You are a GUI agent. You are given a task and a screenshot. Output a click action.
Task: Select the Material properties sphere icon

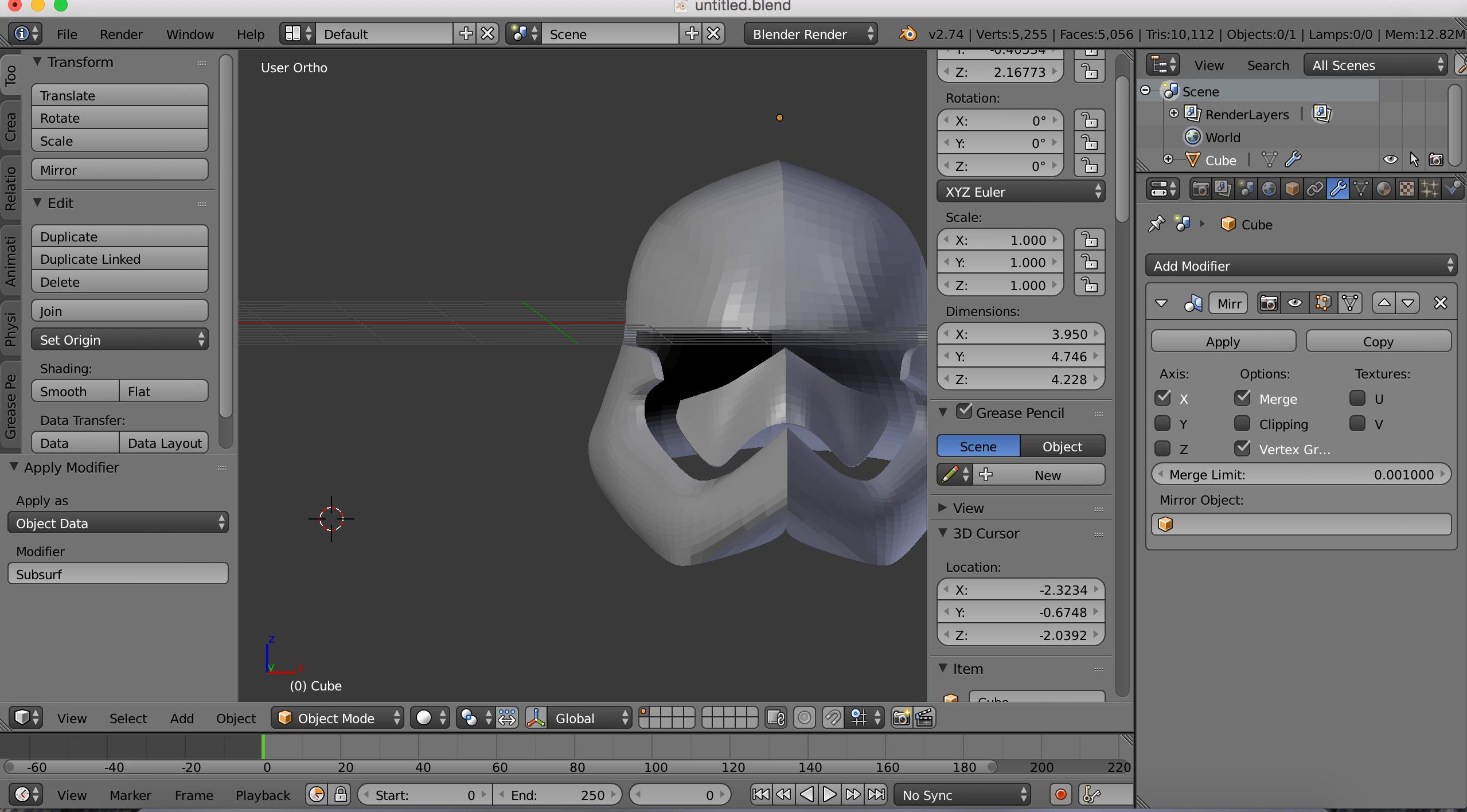(1384, 189)
